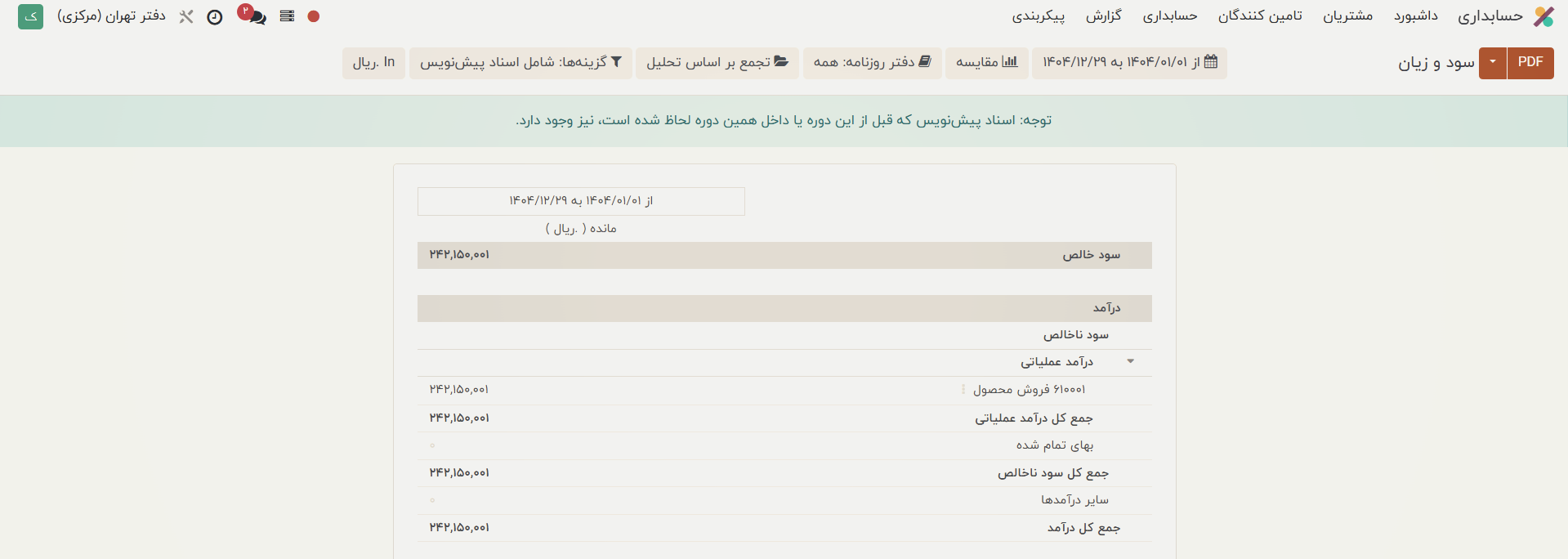Open the conversations chat icon with badge
Image resolution: width=1568 pixels, height=559 pixels.
tap(257, 17)
